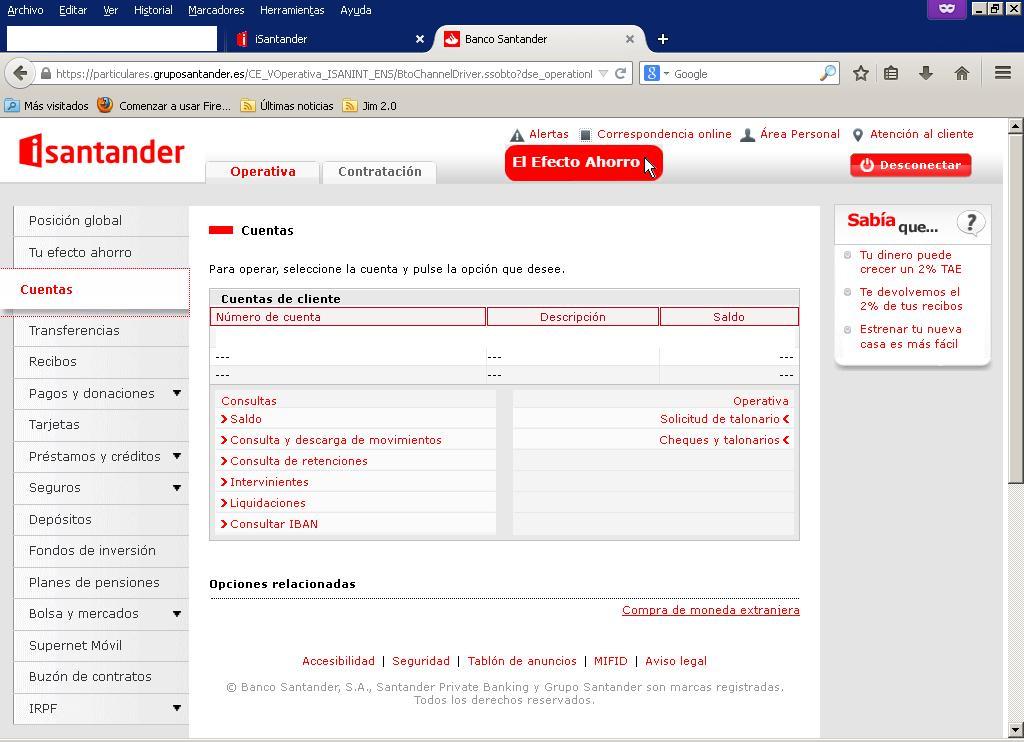Screen dimensions: 1024x742
Task: Open the downloads arrow icon
Action: click(x=925, y=73)
